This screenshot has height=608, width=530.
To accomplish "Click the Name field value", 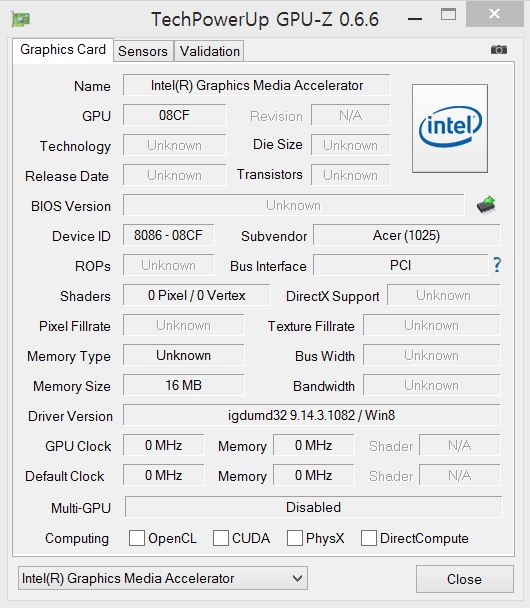I will [257, 85].
